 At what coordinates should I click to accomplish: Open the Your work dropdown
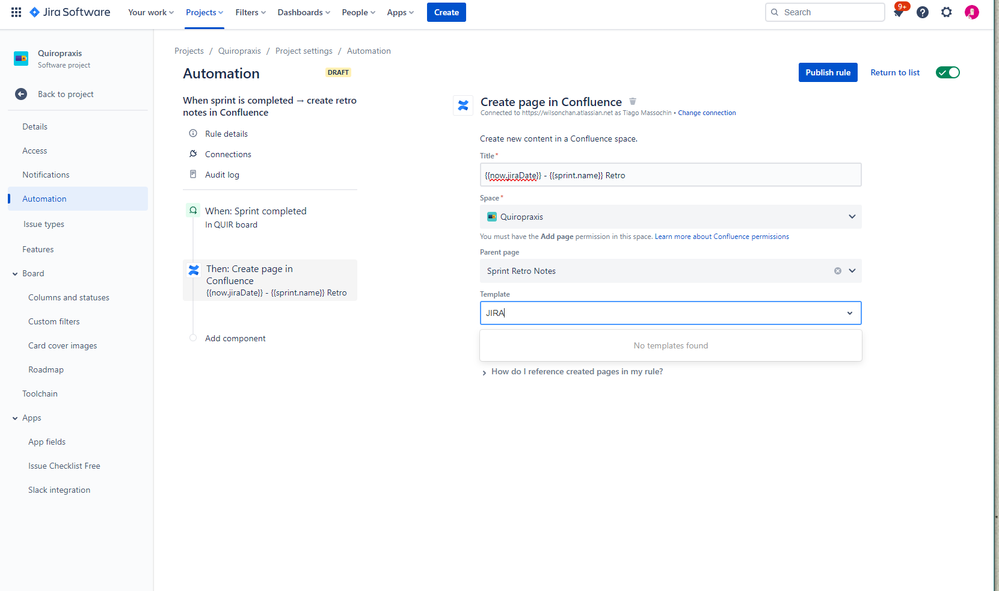pos(151,12)
